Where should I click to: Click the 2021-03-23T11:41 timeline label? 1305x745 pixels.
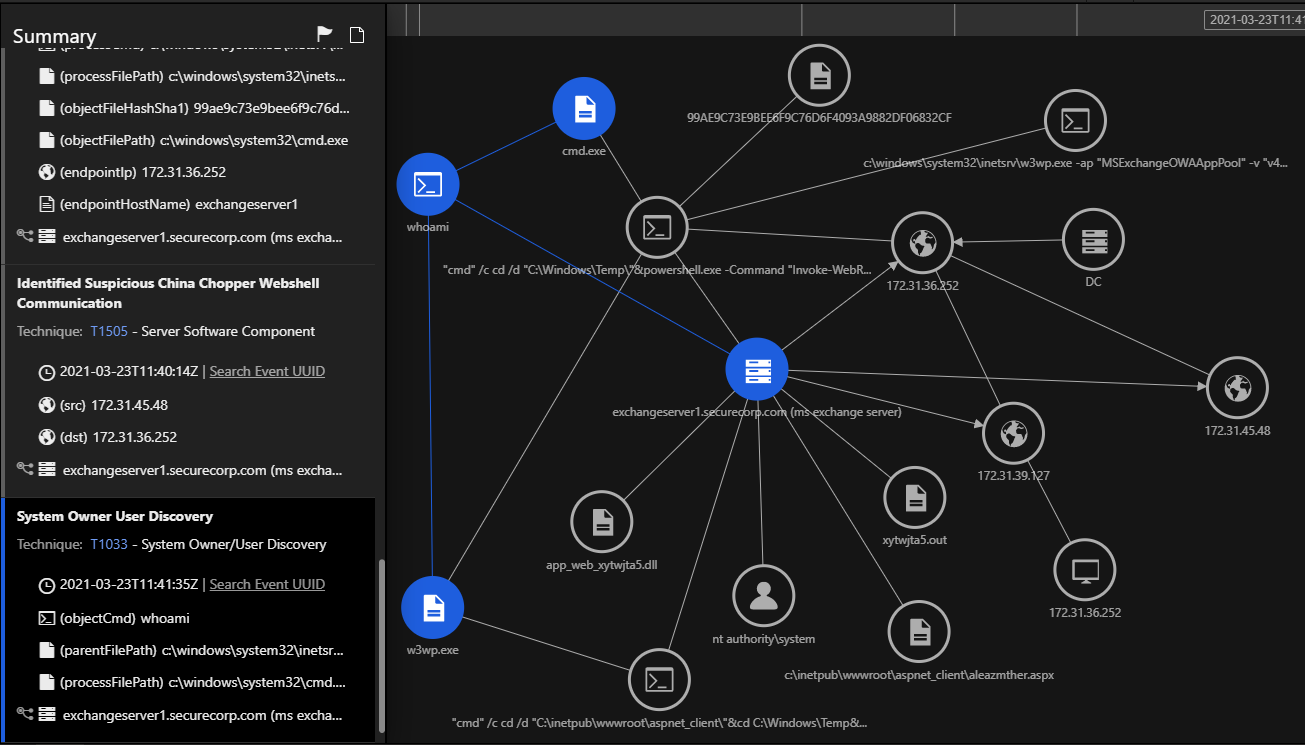(1254, 19)
